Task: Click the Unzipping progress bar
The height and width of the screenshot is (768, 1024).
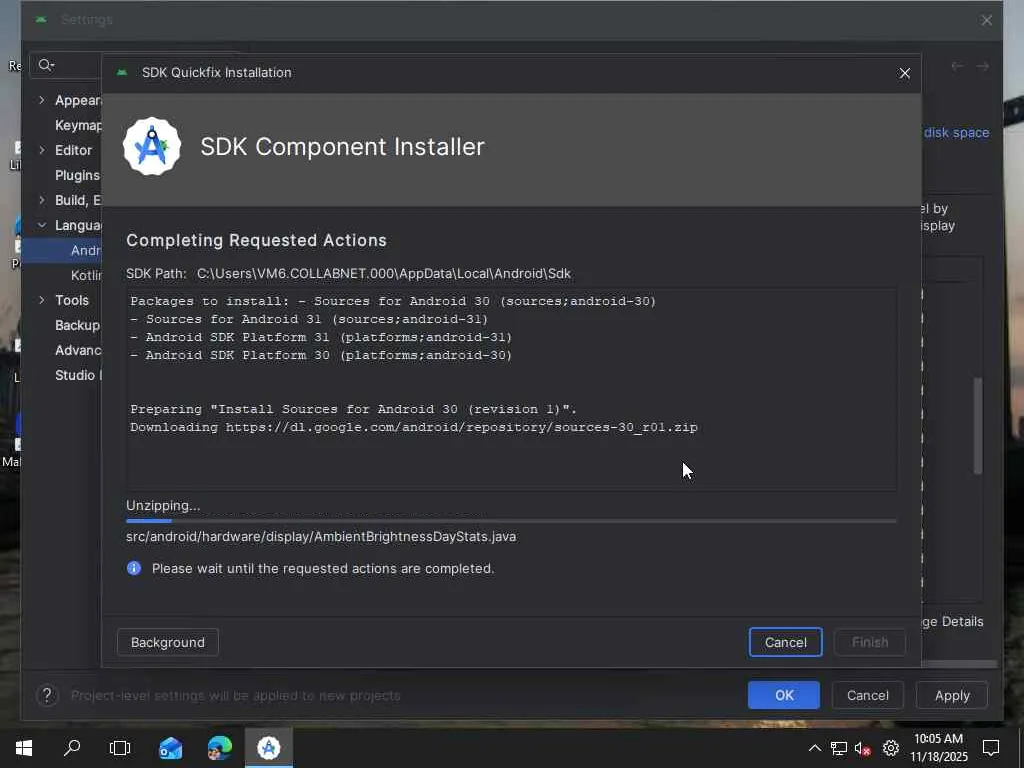Action: click(511, 520)
